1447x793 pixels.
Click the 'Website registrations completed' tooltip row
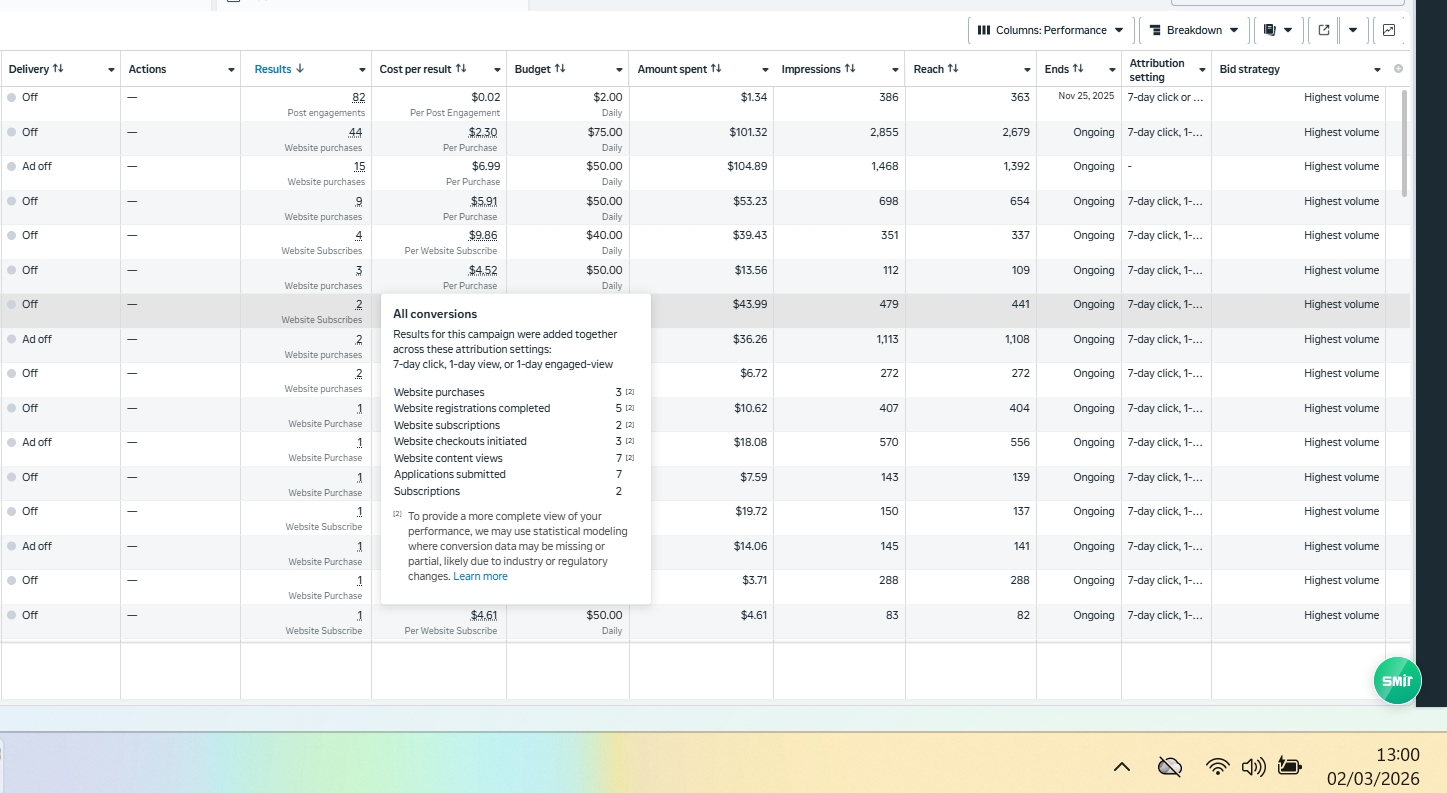514,408
